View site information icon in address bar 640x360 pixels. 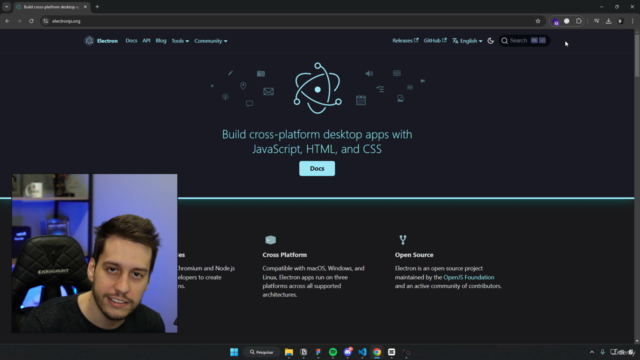pyautogui.click(x=46, y=21)
